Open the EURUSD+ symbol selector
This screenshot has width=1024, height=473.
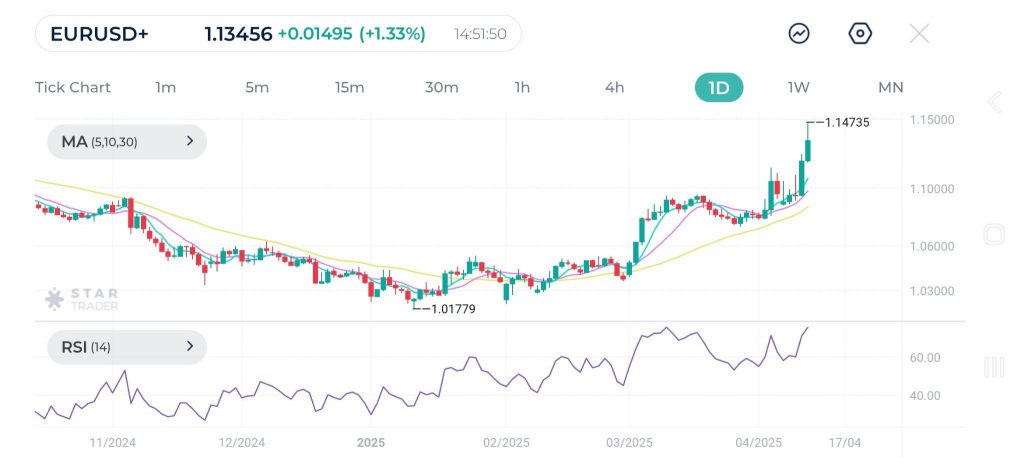pos(100,34)
